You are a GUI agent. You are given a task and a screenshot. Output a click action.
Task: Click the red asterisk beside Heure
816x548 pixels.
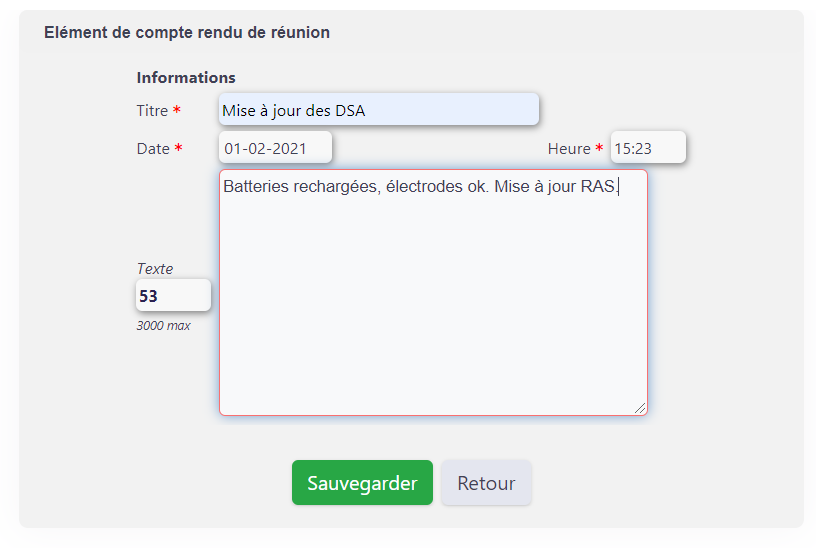(x=599, y=147)
